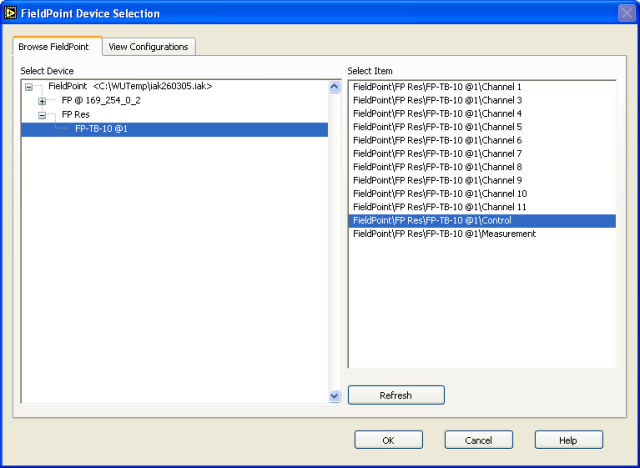Confirm selection with OK button
Viewport: 640px width, 468px height.
click(389, 440)
